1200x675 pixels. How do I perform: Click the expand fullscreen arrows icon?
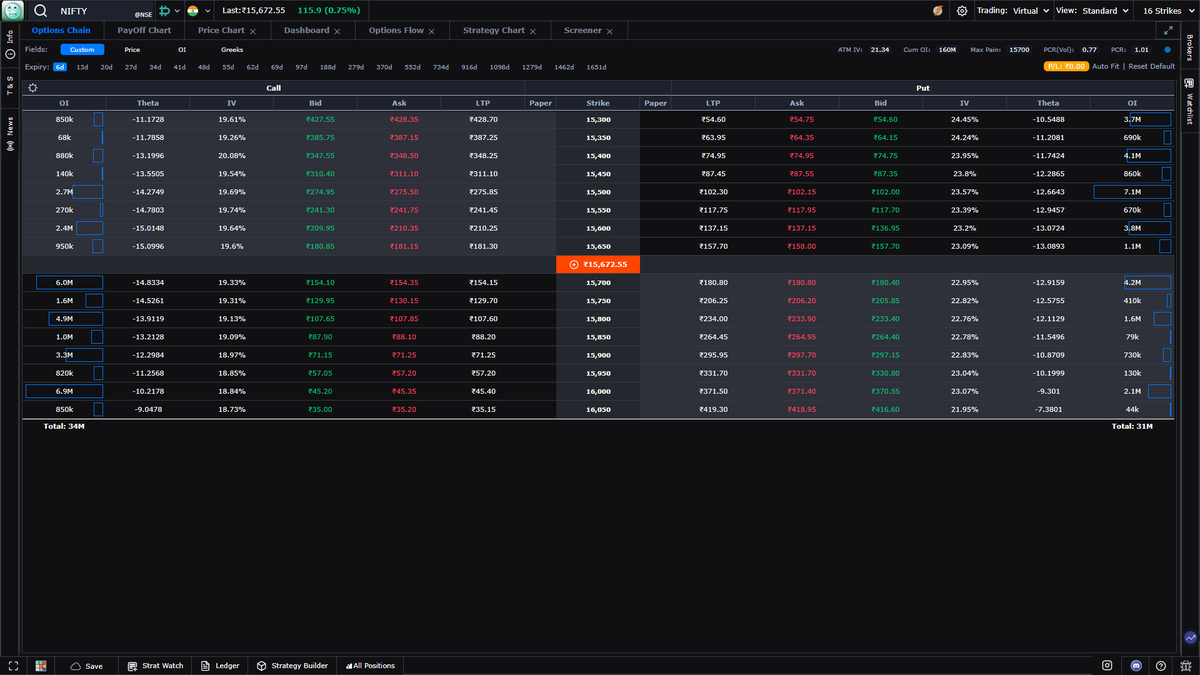(x=1169, y=31)
